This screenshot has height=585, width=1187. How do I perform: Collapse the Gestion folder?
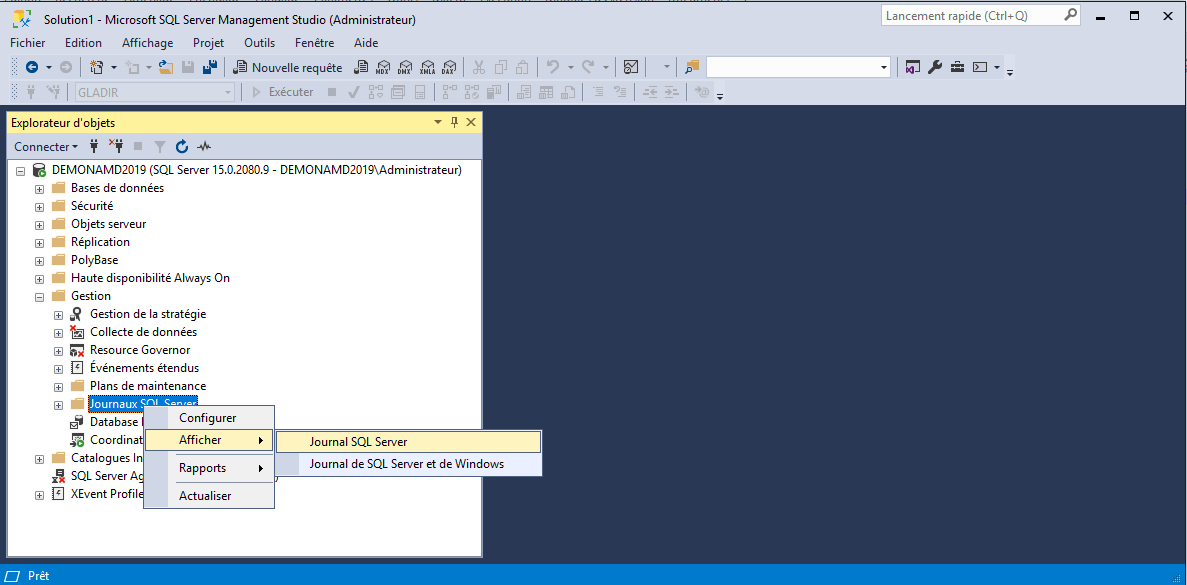(x=39, y=297)
